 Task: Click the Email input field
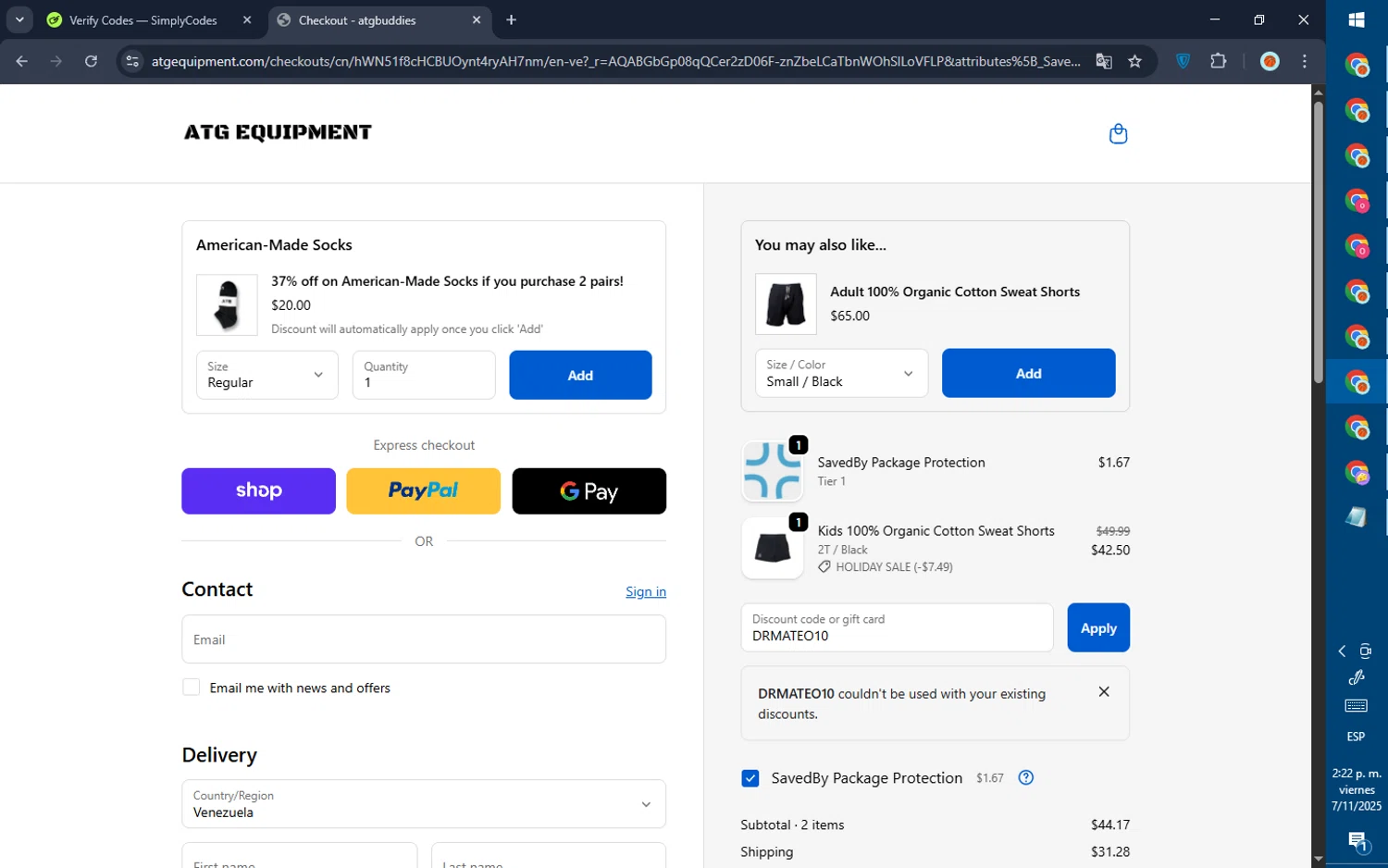(x=424, y=639)
